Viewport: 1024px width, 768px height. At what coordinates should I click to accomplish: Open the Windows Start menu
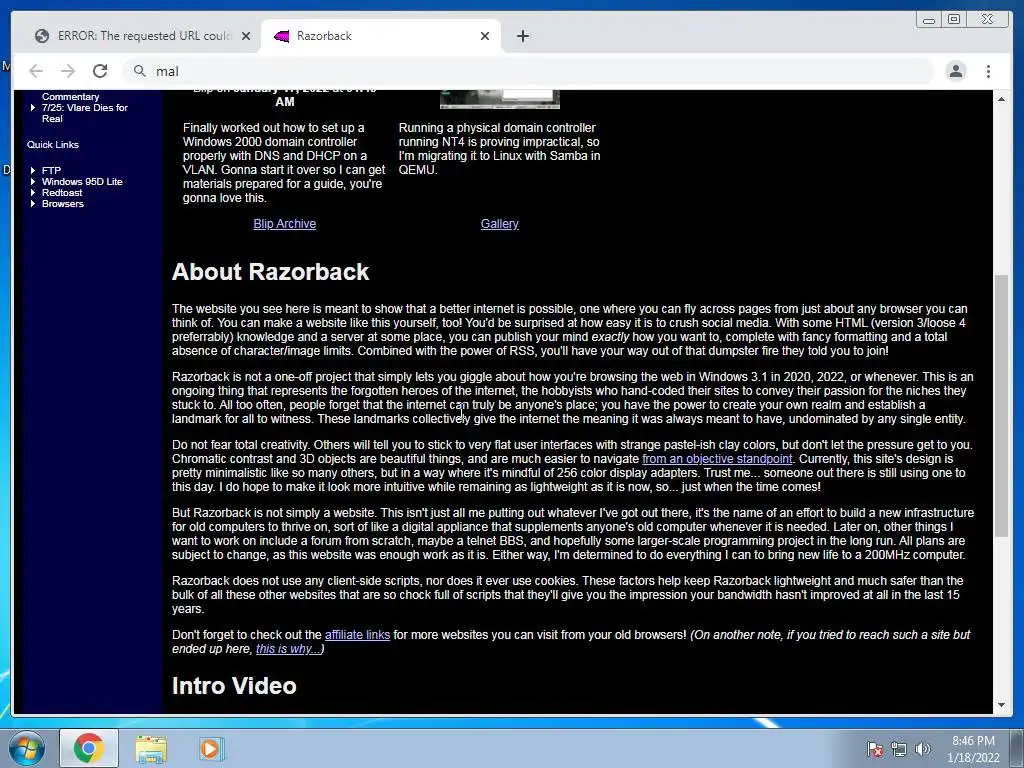(26, 748)
